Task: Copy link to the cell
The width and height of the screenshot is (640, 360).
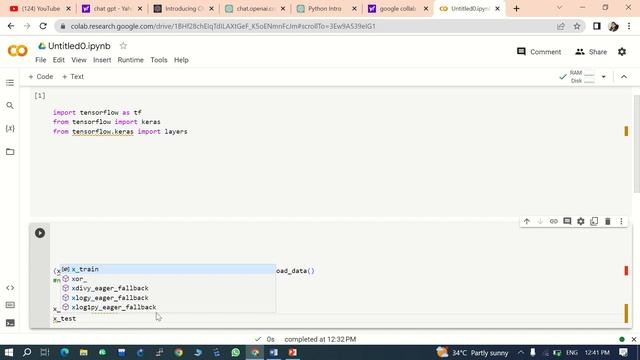Action: (x=553, y=221)
